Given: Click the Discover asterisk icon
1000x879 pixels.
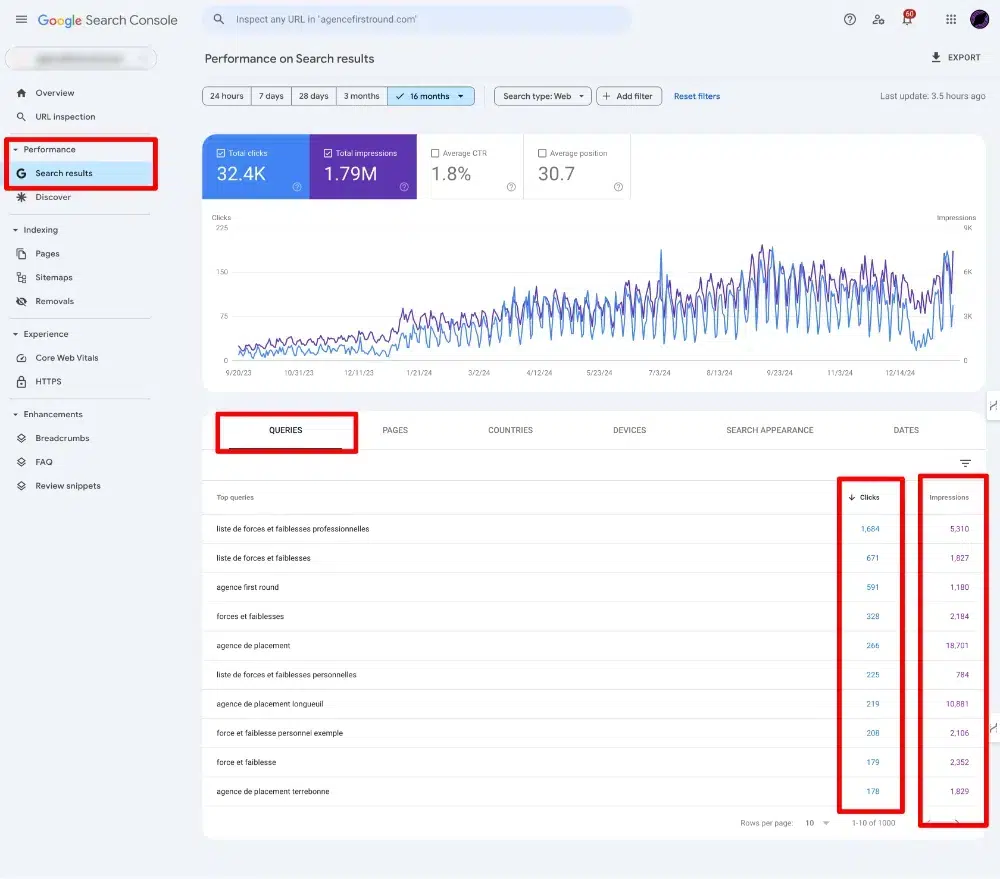Looking at the screenshot, I should (22, 197).
